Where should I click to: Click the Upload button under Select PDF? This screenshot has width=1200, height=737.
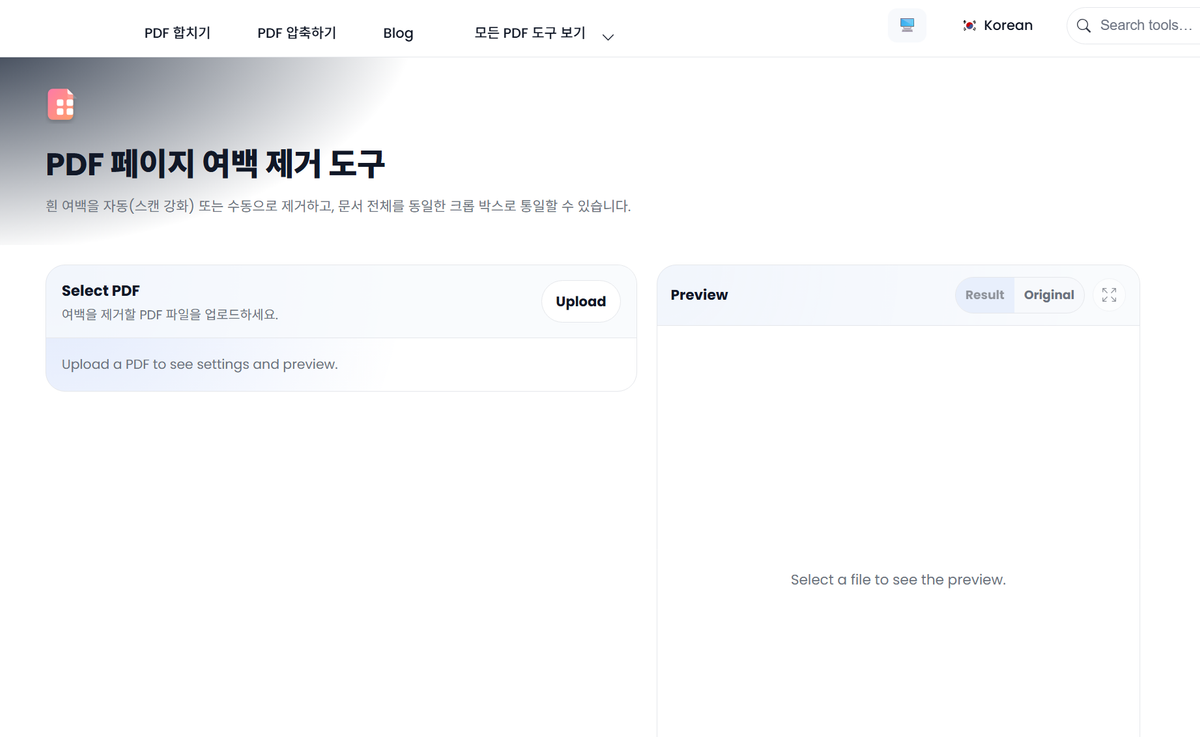[x=580, y=301]
